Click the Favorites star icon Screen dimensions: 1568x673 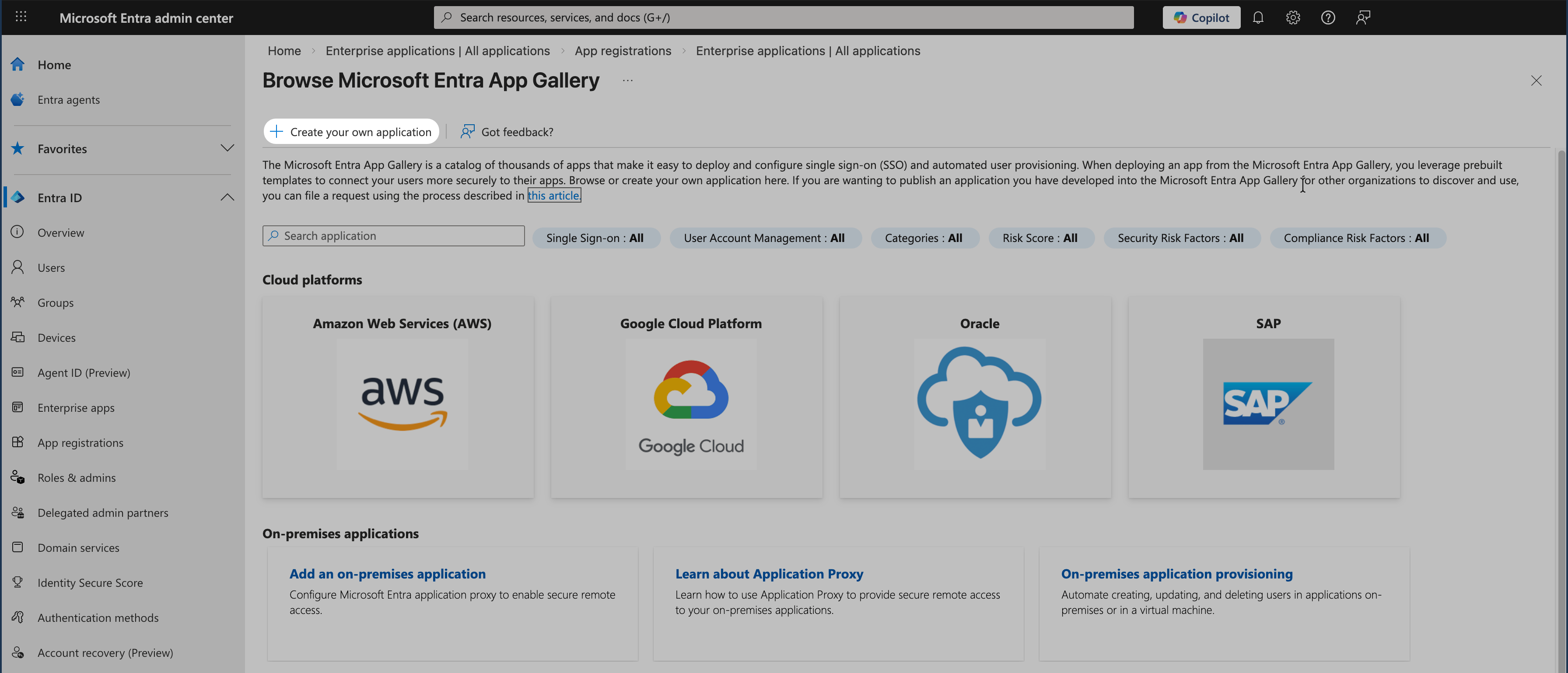(17, 149)
